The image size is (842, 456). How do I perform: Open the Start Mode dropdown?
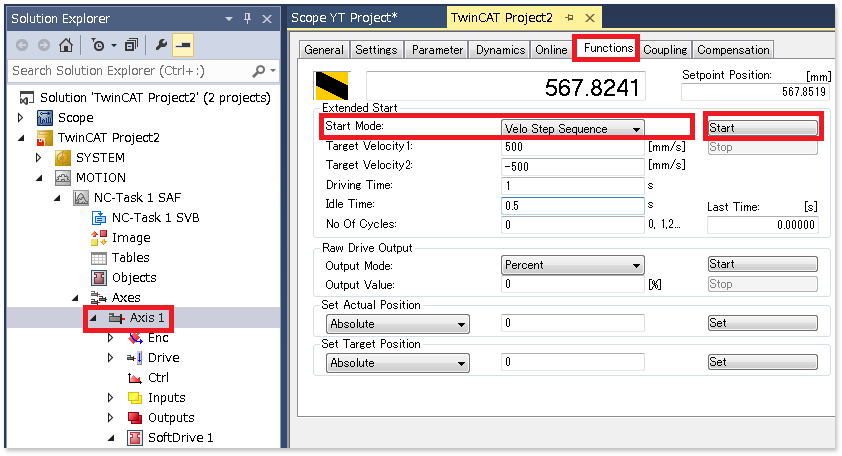point(636,129)
